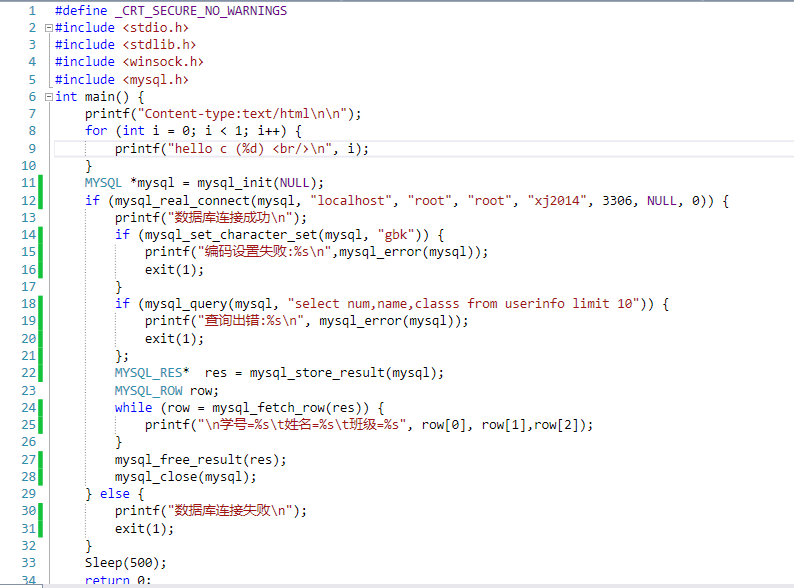This screenshot has height=588, width=794.
Task: Click the Sleep(500) statement
Action: click(x=125, y=563)
